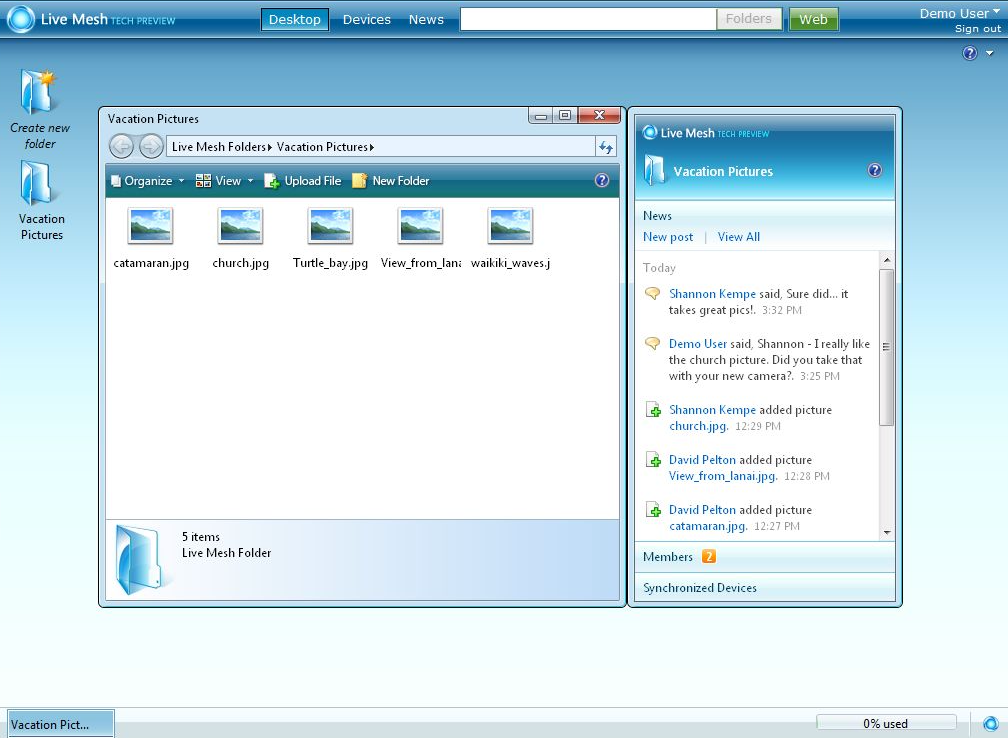Open the View_from_lanai.jpg news link
1008x738 pixels.
tap(723, 476)
